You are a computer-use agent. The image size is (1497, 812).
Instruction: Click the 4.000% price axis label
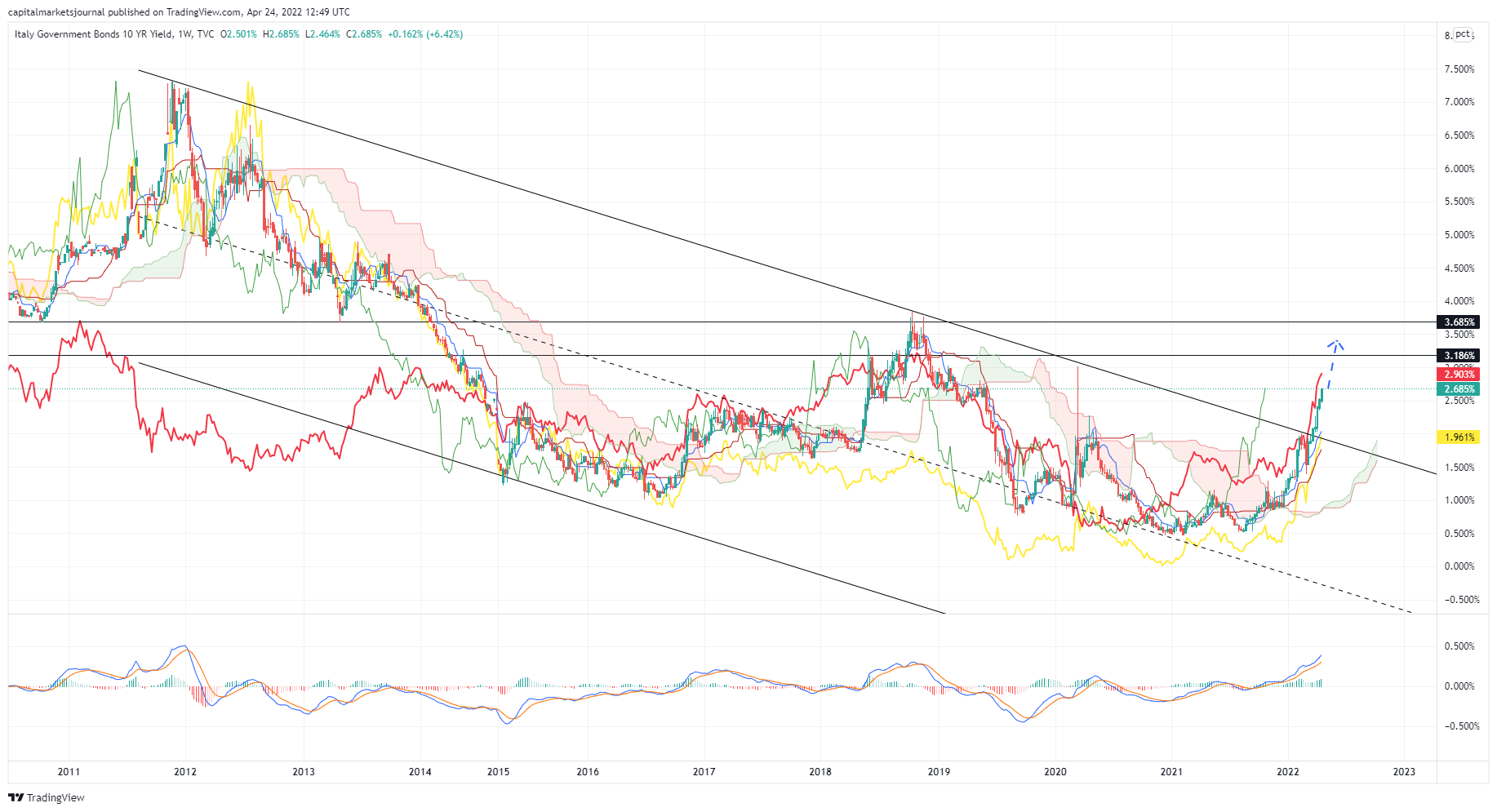[1459, 301]
